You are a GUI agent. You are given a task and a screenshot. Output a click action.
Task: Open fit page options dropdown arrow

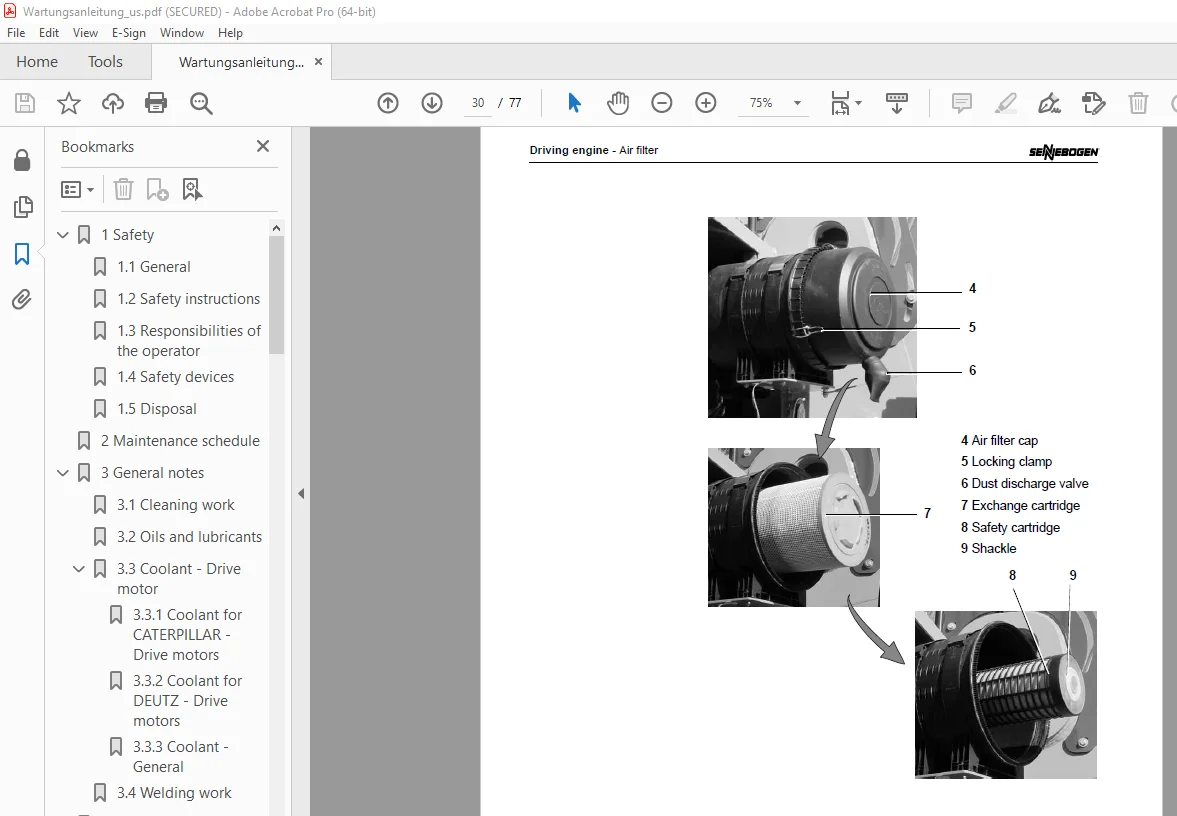point(859,103)
